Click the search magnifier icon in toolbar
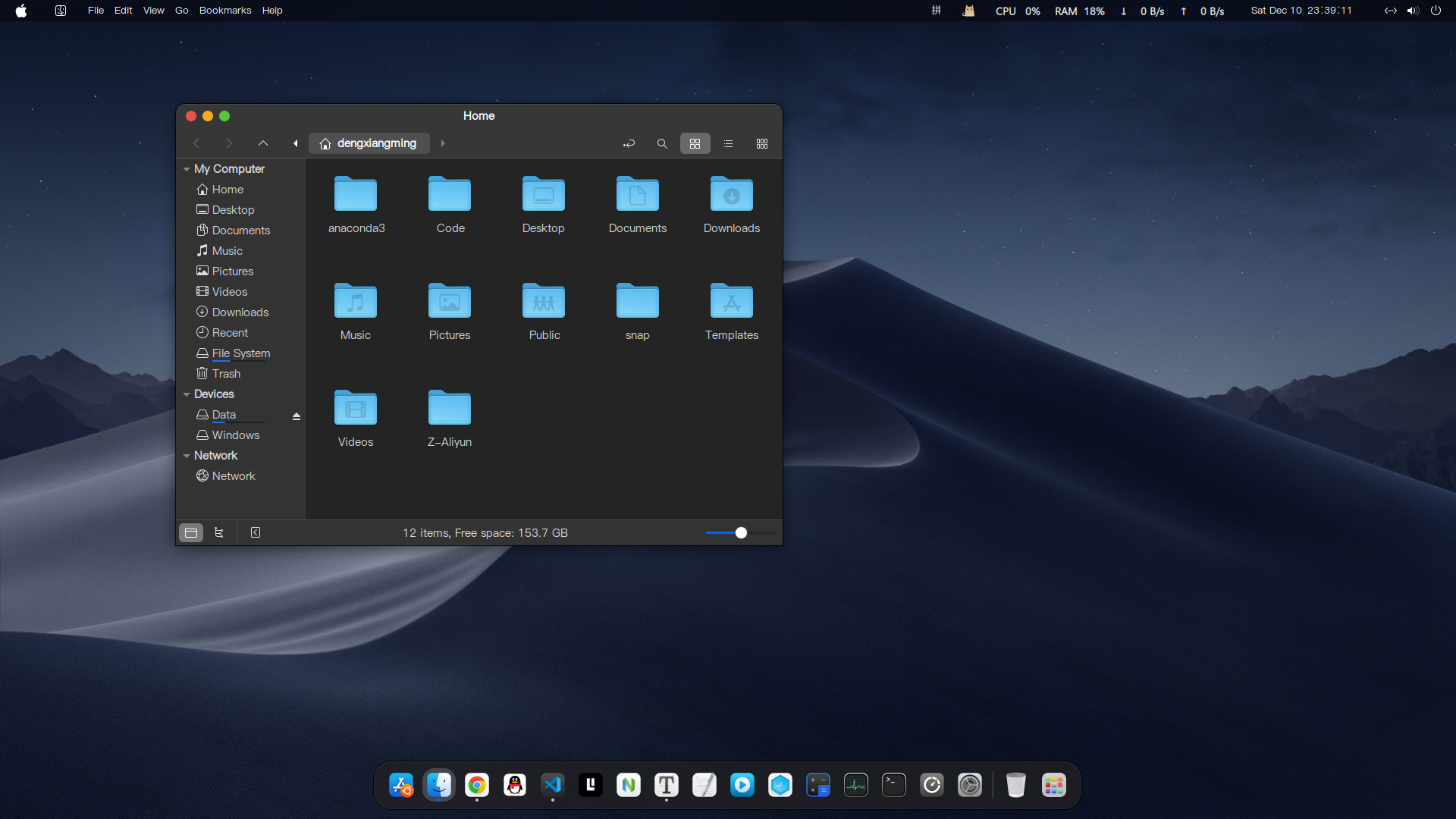Viewport: 1456px width, 819px height. point(662,143)
